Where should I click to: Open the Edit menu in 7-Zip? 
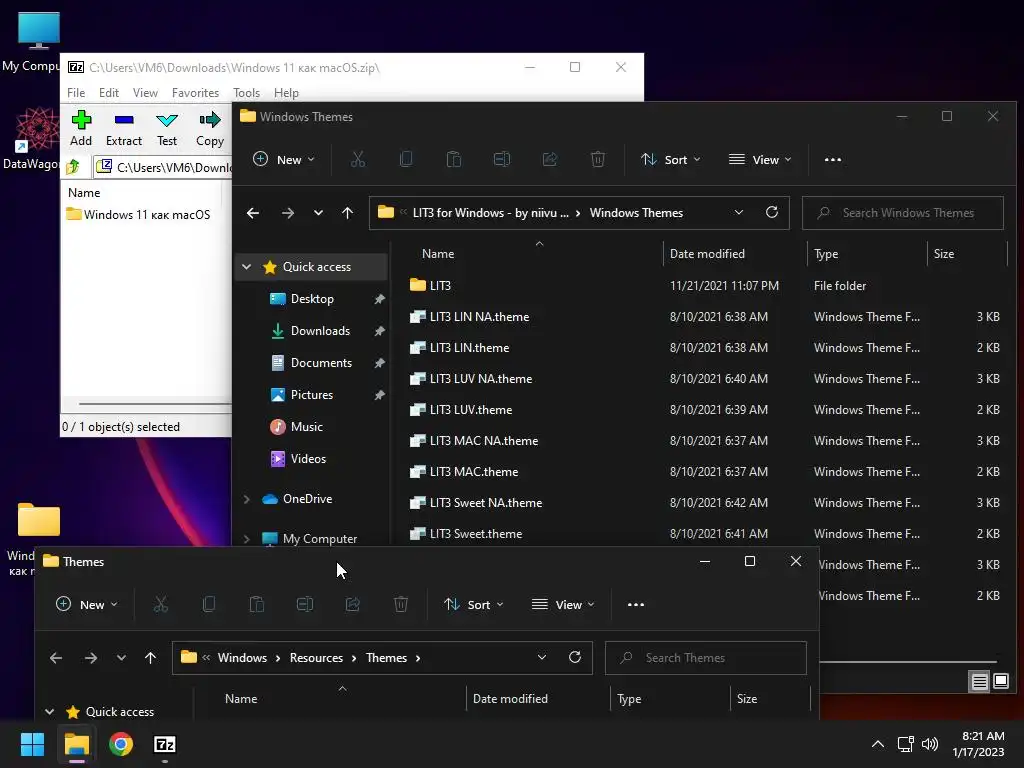coord(108,93)
